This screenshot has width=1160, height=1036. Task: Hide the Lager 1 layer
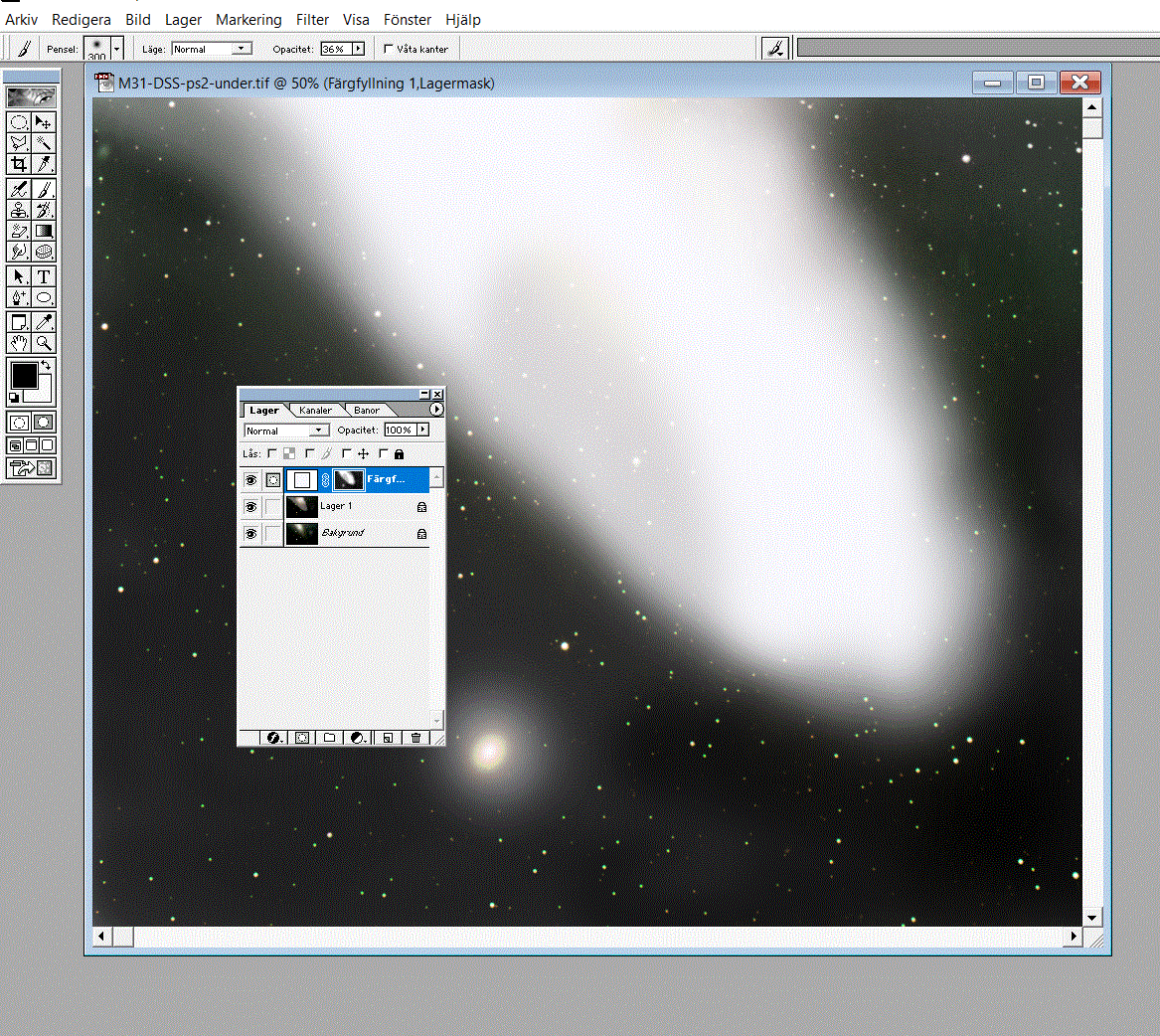pos(250,507)
